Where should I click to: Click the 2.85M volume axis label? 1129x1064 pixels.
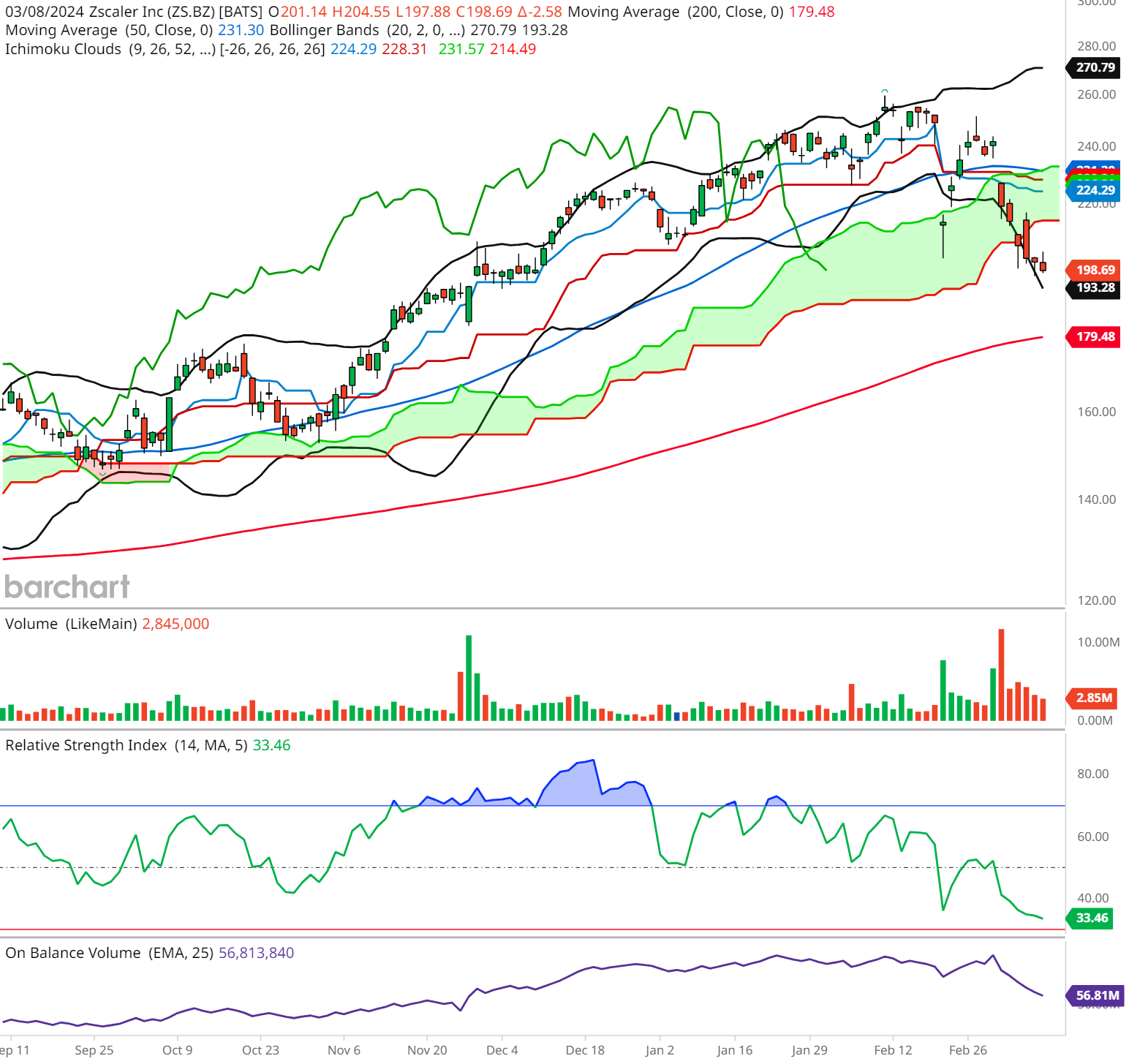click(x=1092, y=698)
